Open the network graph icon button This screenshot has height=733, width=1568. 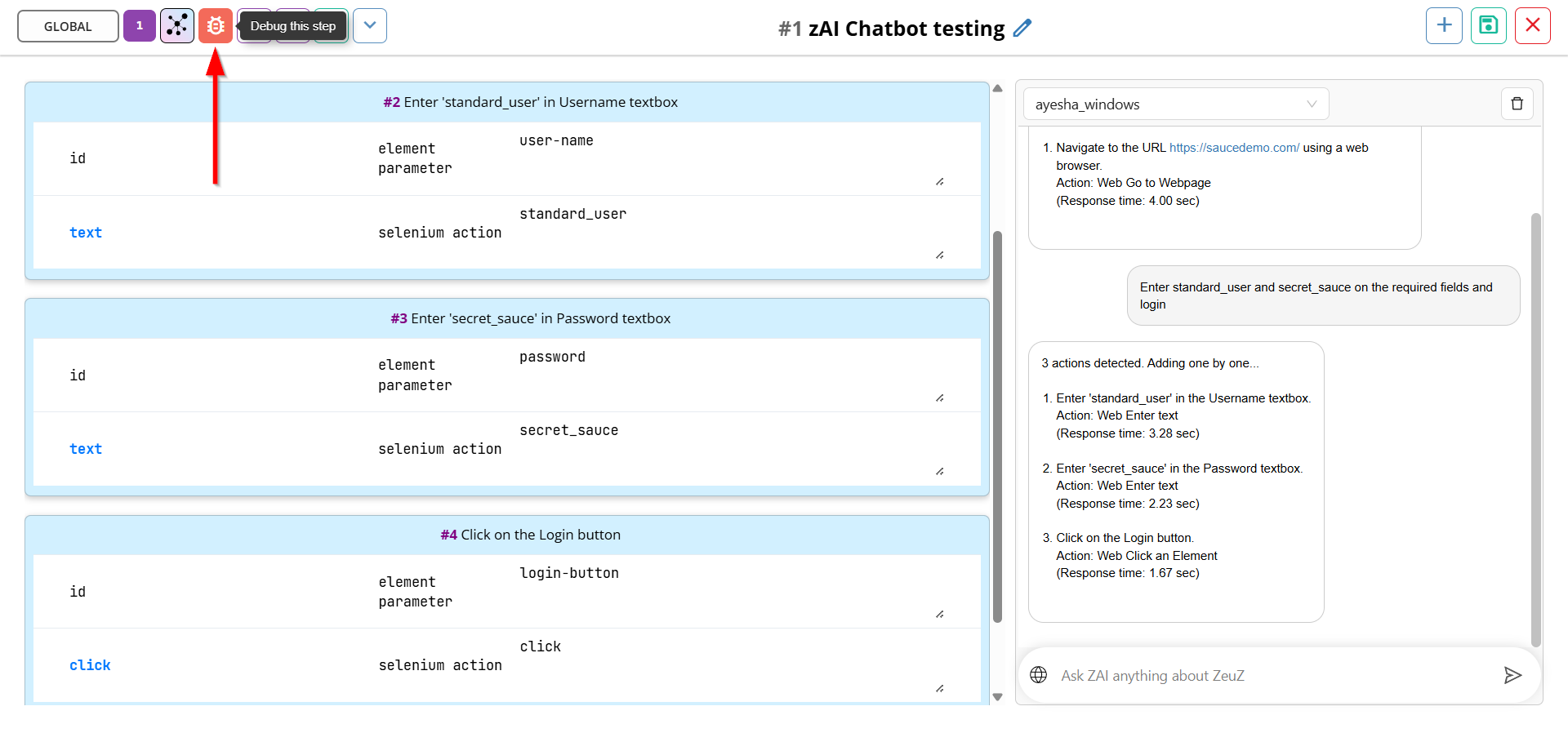[x=177, y=26]
